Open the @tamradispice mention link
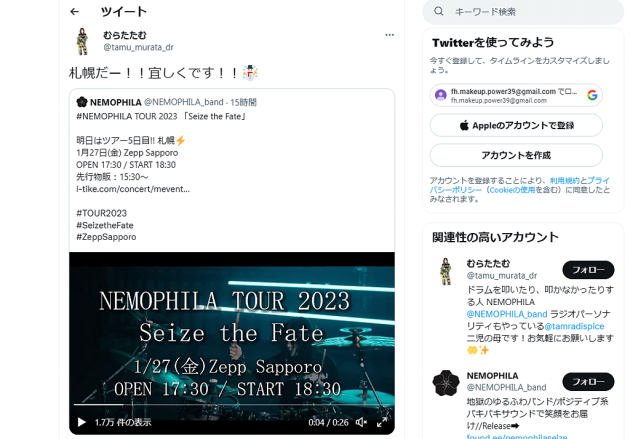 tap(574, 326)
